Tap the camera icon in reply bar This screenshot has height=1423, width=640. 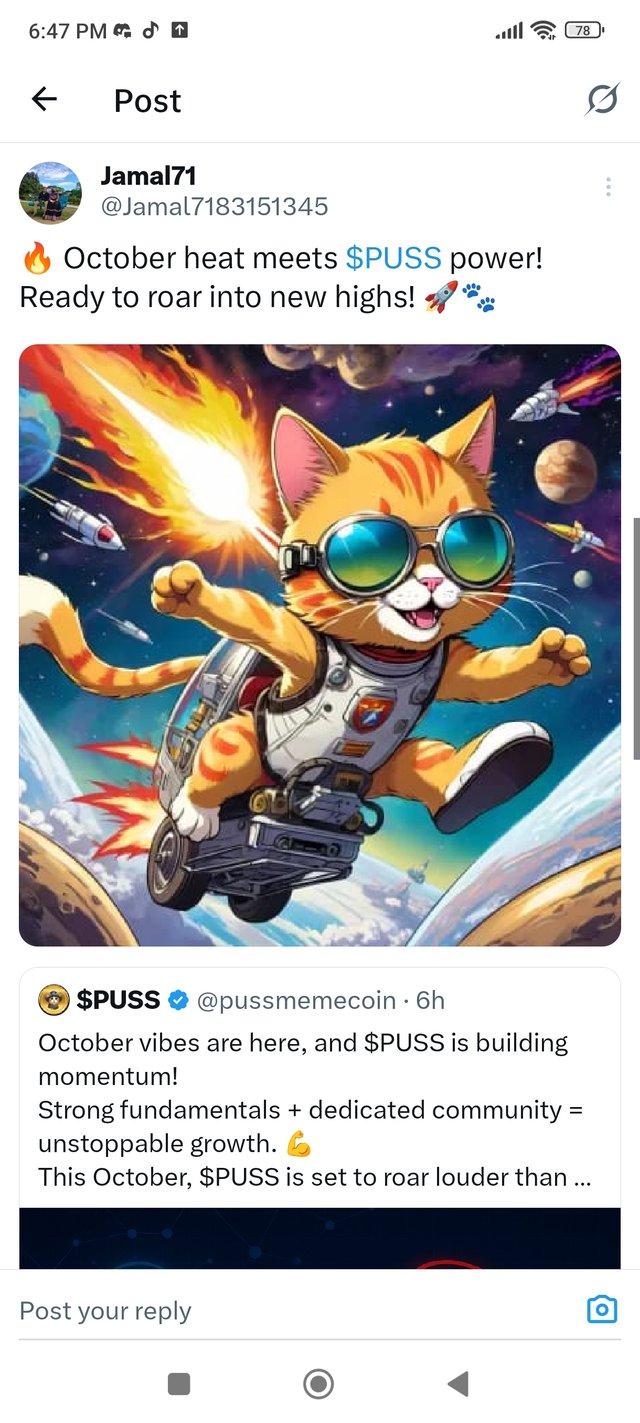602,1309
